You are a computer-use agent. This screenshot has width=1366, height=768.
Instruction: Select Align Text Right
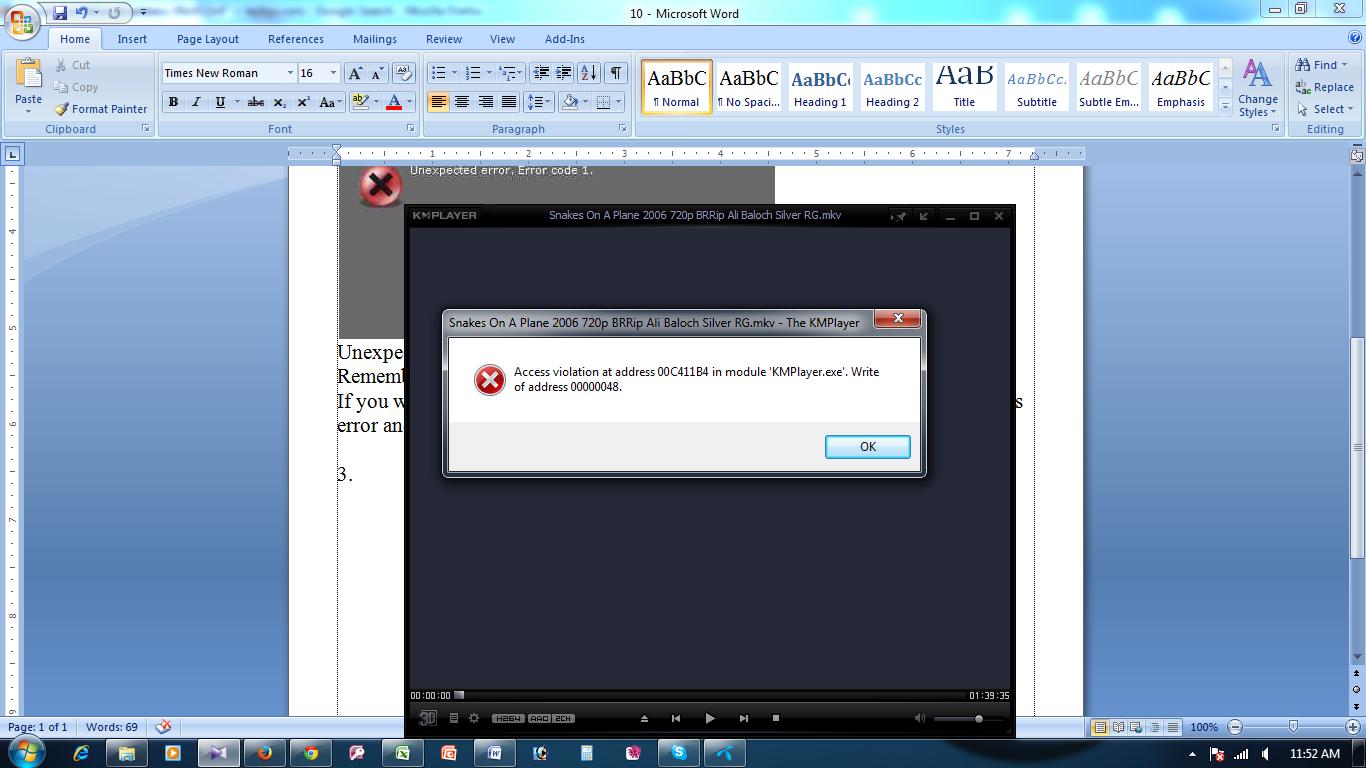click(486, 102)
